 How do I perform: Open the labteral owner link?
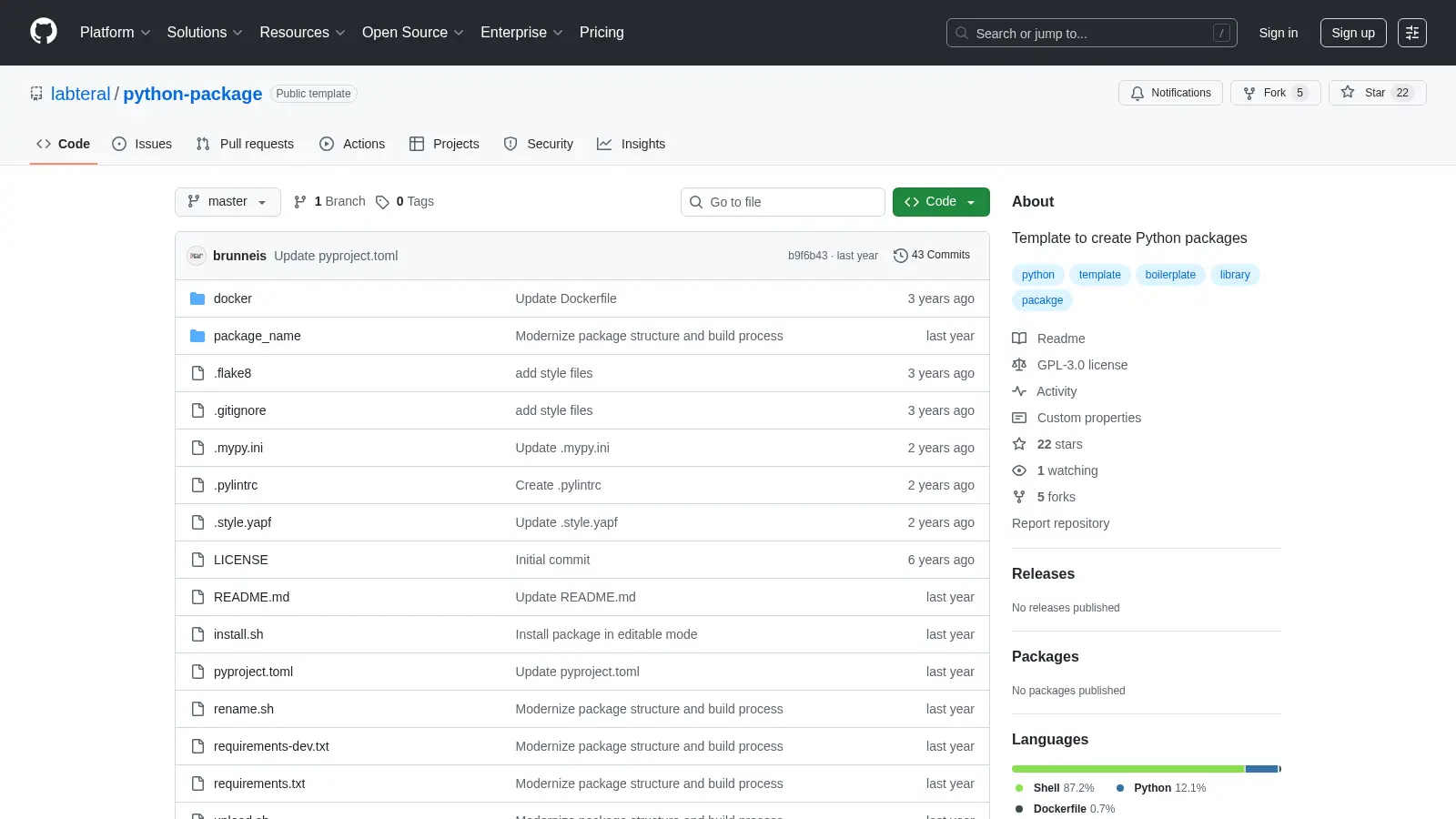click(80, 94)
